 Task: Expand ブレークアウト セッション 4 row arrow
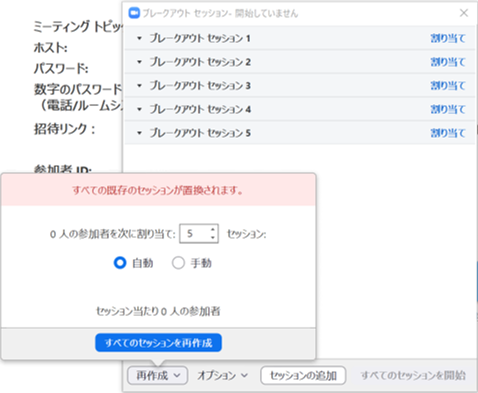pyautogui.click(x=139, y=109)
